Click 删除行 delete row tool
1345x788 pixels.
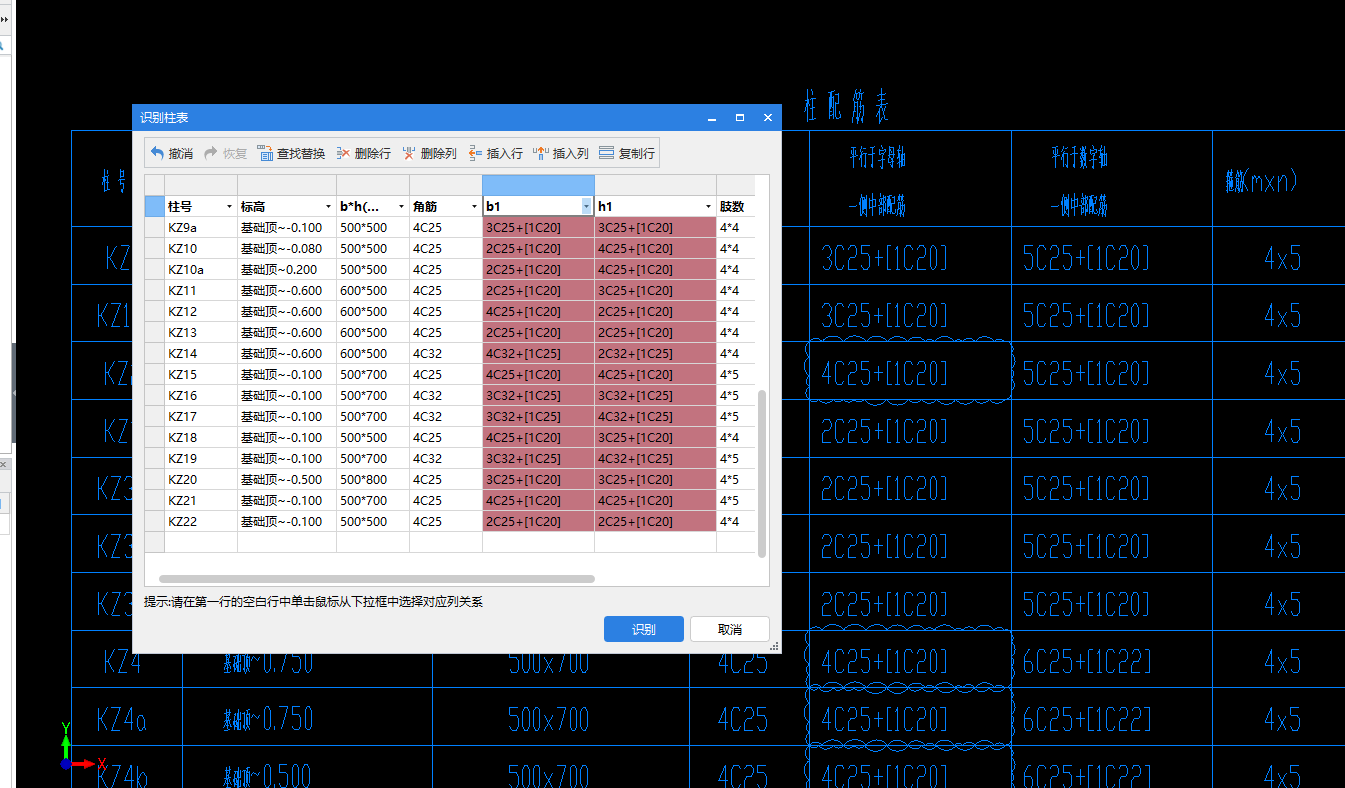coord(363,153)
